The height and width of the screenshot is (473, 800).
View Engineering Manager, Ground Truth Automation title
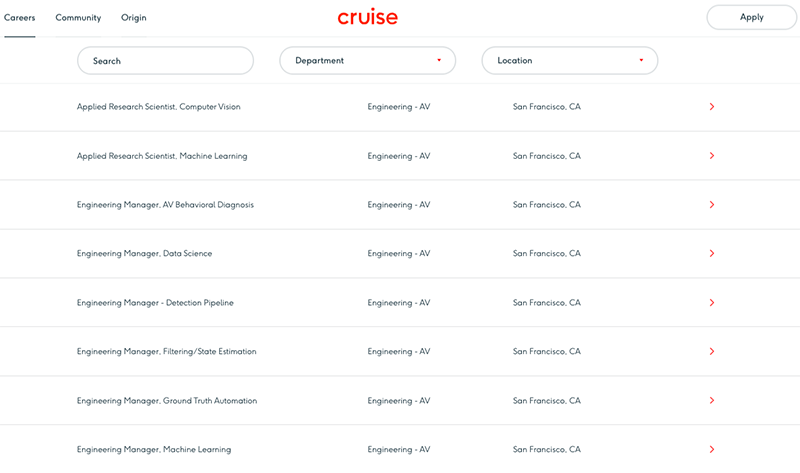click(x=166, y=401)
